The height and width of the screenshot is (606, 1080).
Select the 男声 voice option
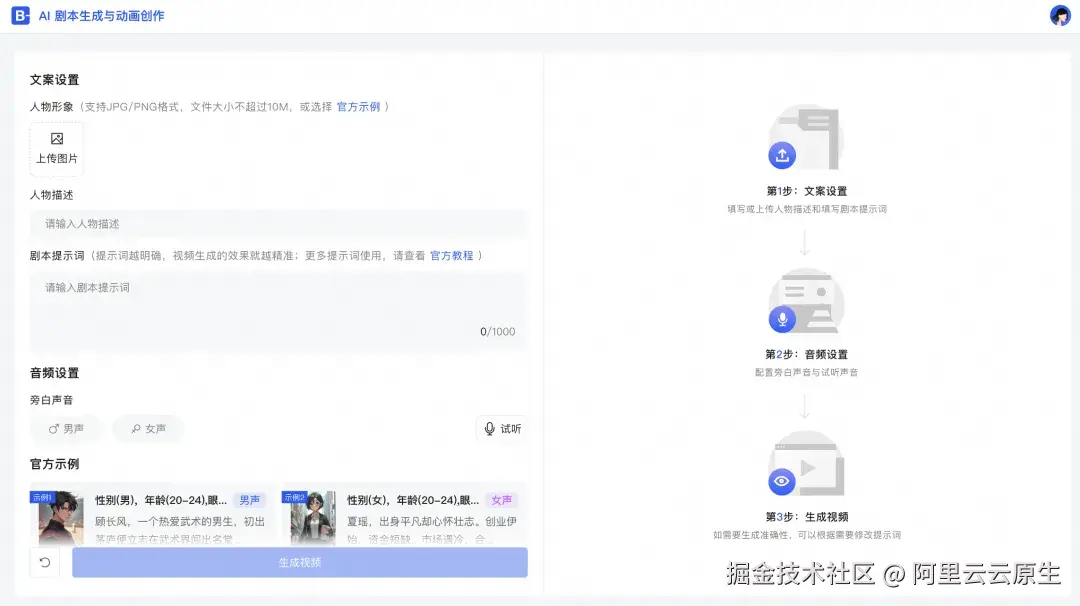coord(67,428)
